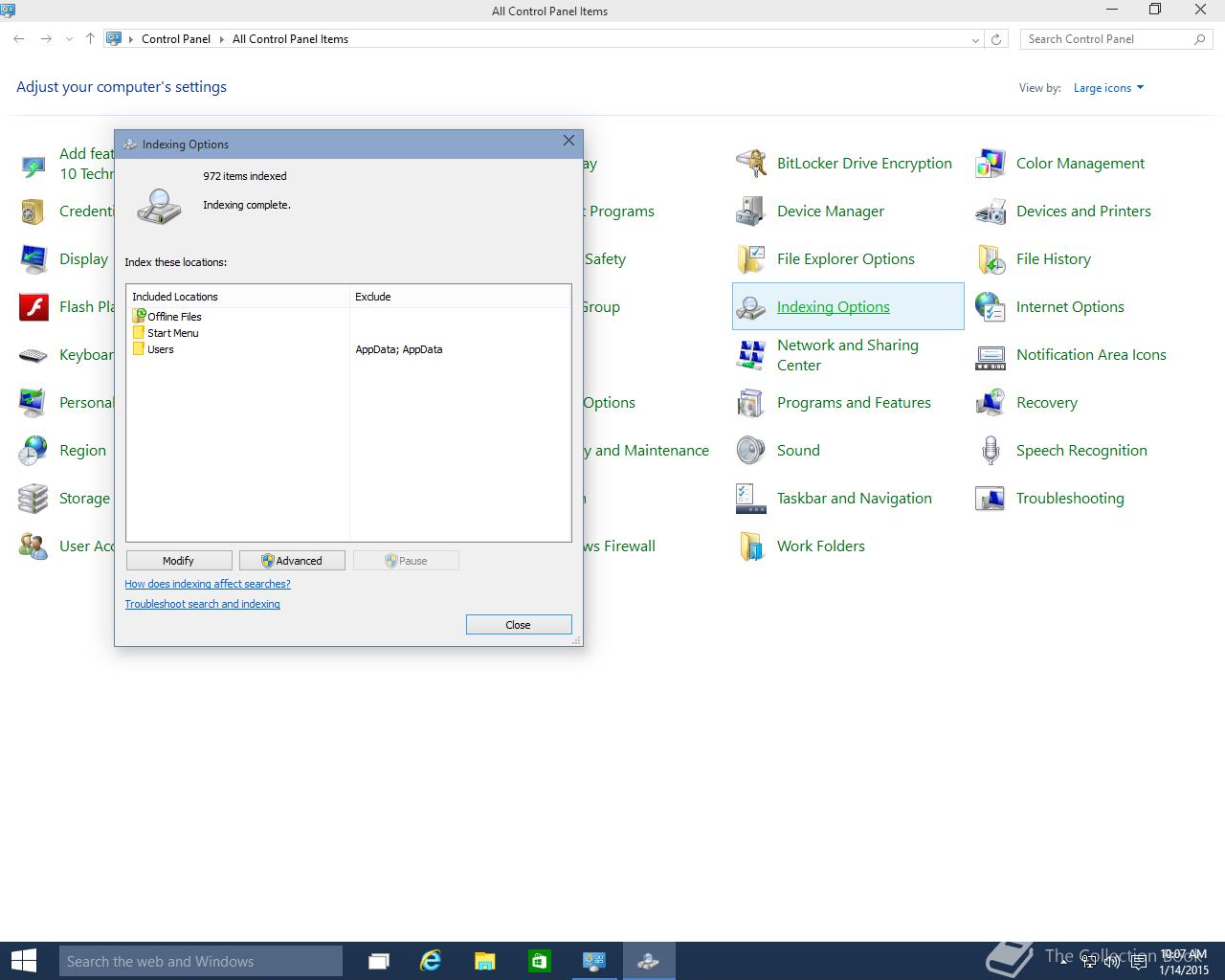Open 'How does indexing affect searches?' link
Image resolution: width=1225 pixels, height=980 pixels.
point(208,584)
